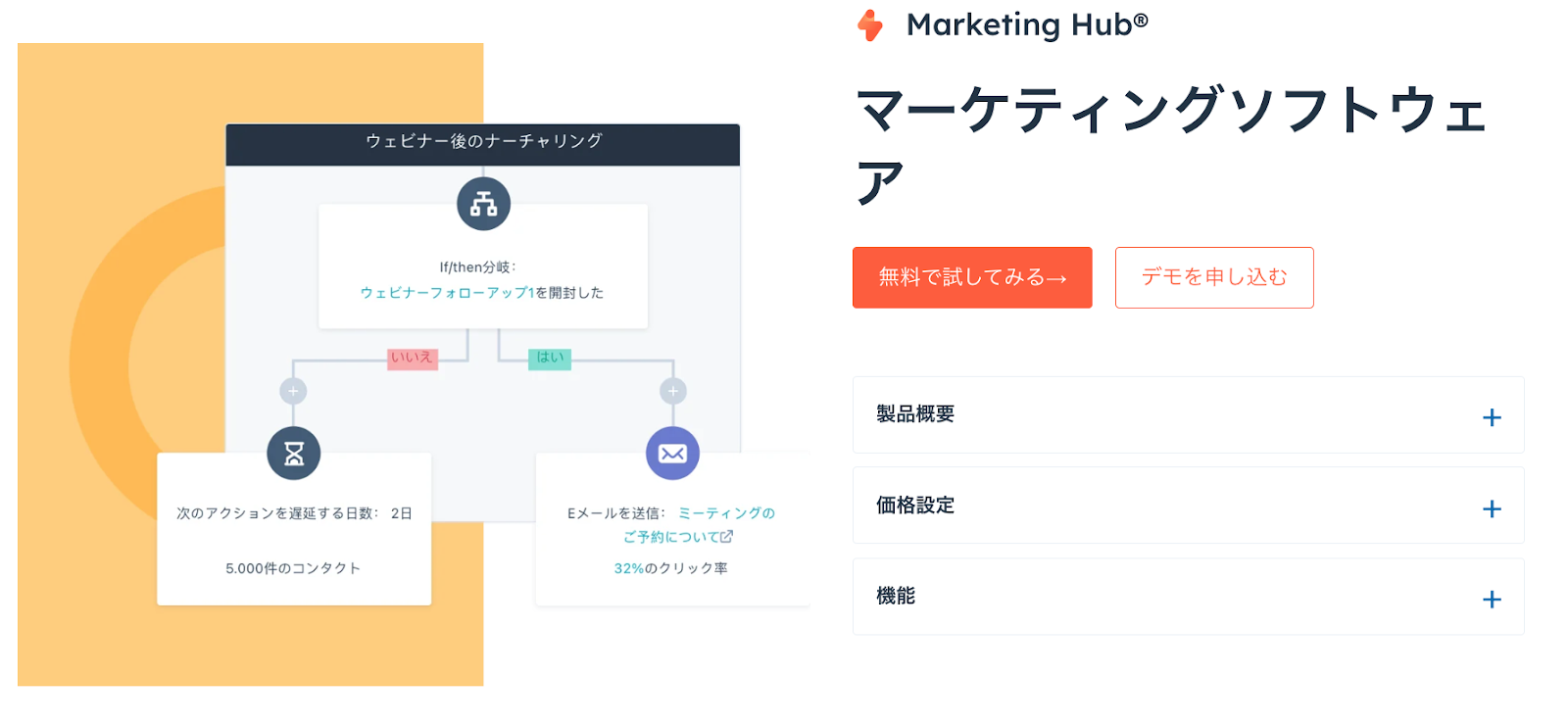The image size is (1568, 724).
Task: Click external link icon after ご予約について
Action: point(726,537)
